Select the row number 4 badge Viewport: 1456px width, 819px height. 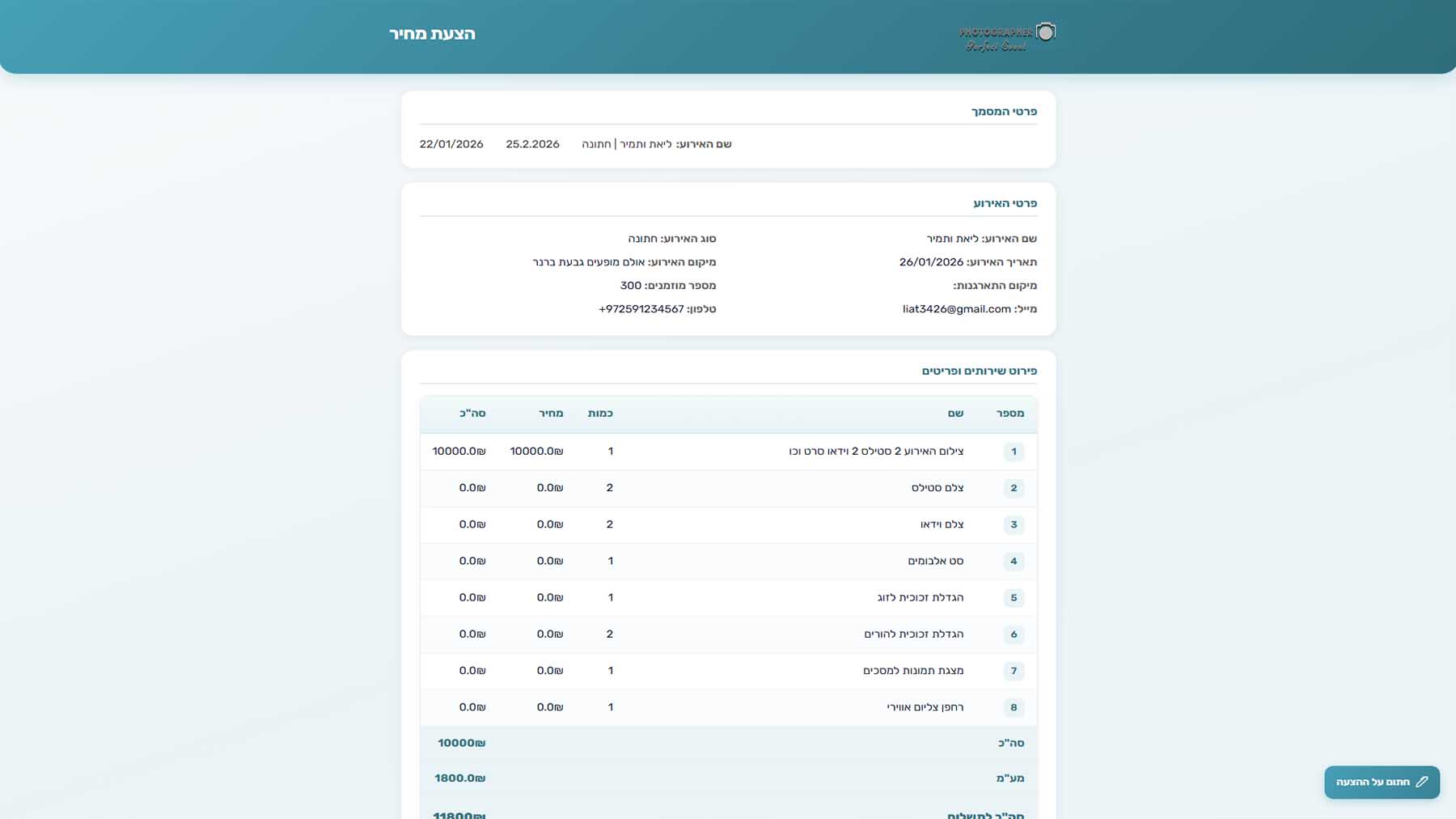click(x=1014, y=561)
